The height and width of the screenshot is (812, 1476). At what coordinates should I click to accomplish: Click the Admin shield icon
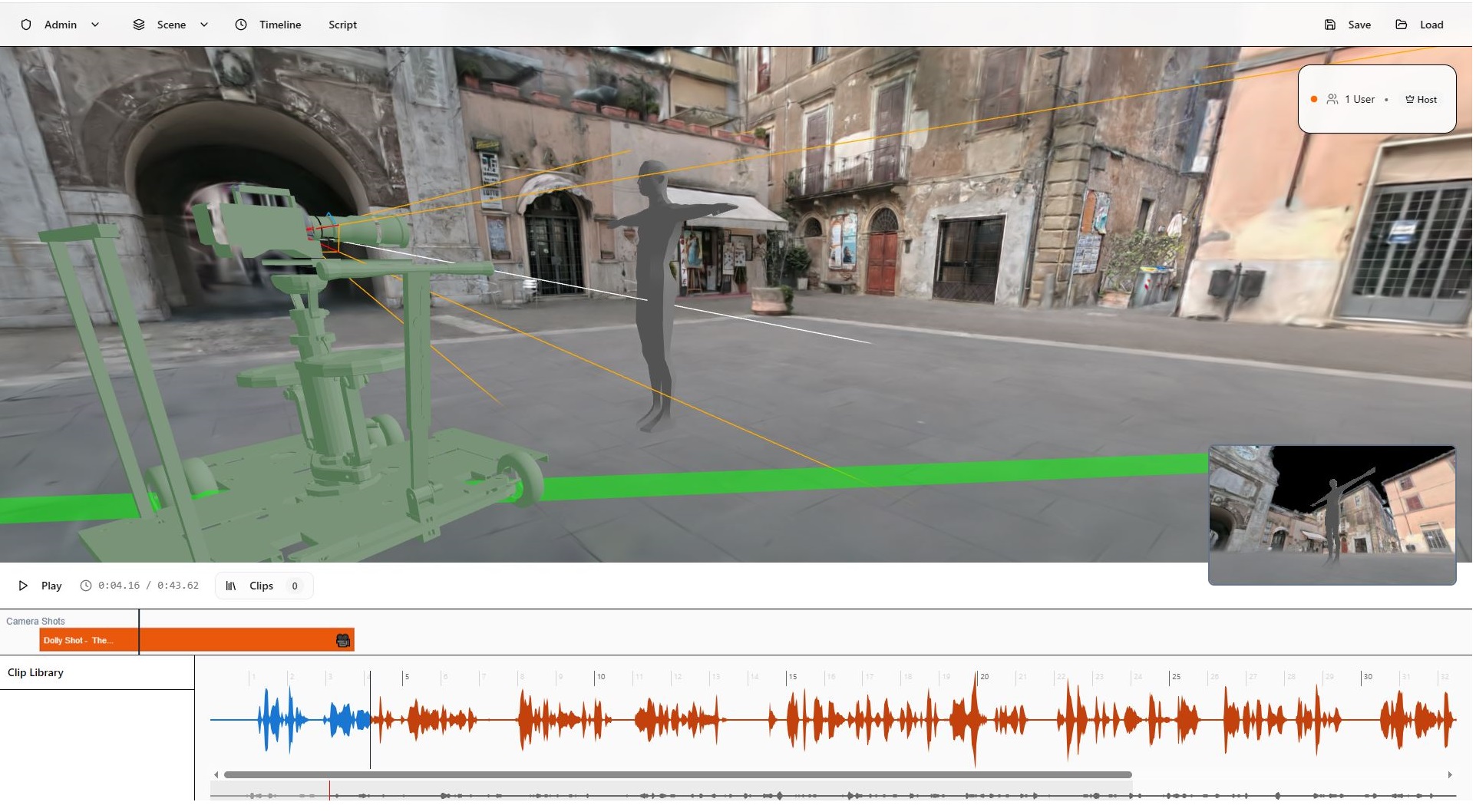tap(26, 25)
